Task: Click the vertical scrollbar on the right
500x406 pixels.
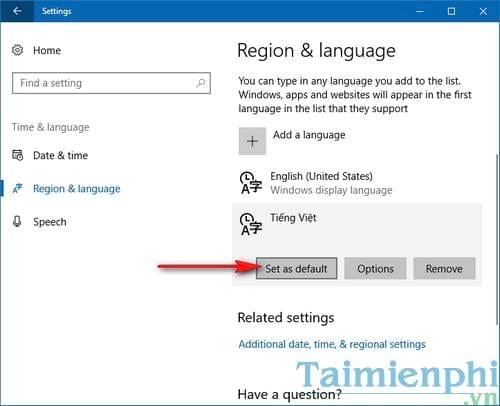Action: pos(497,238)
